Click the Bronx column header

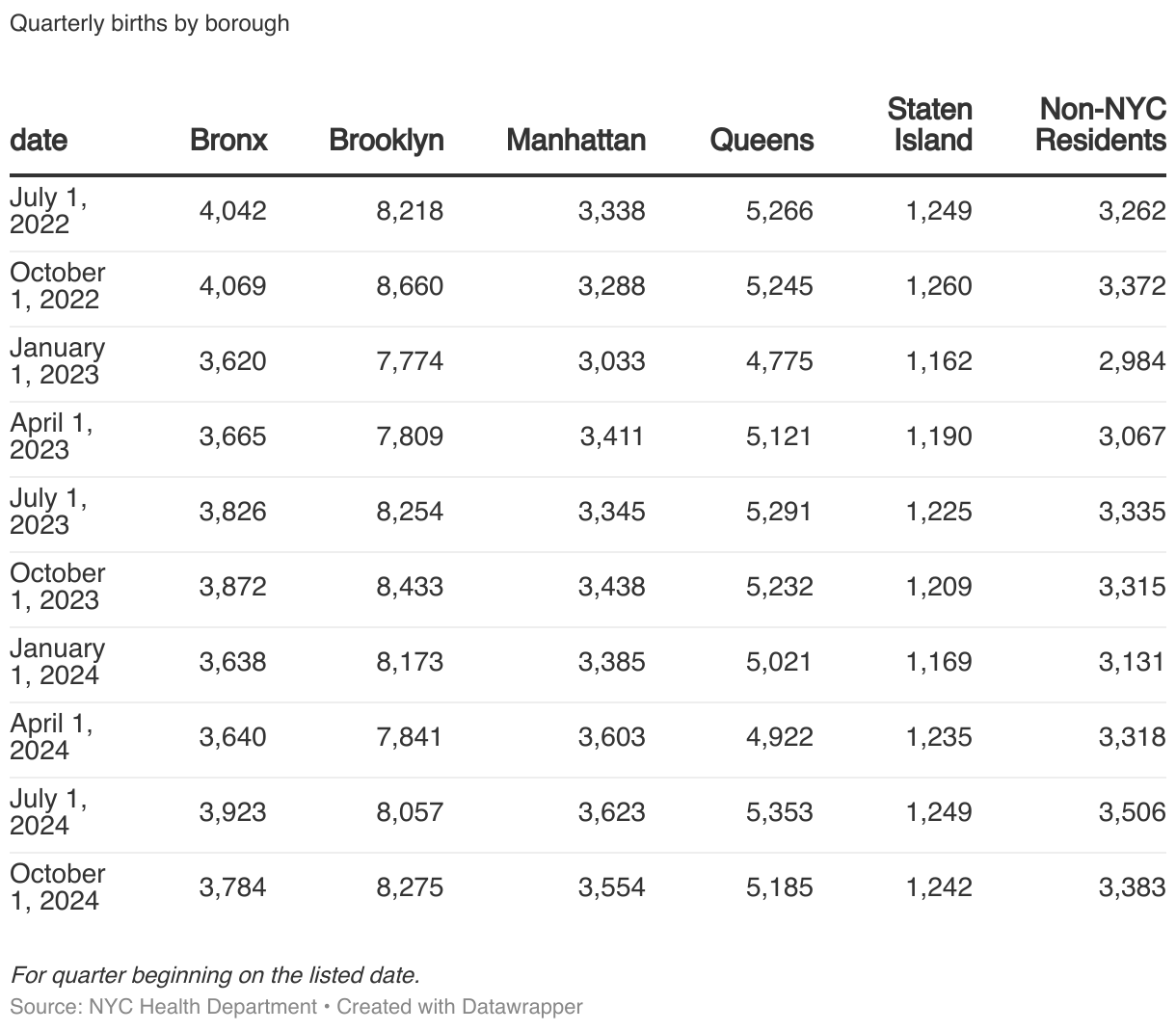(x=228, y=140)
